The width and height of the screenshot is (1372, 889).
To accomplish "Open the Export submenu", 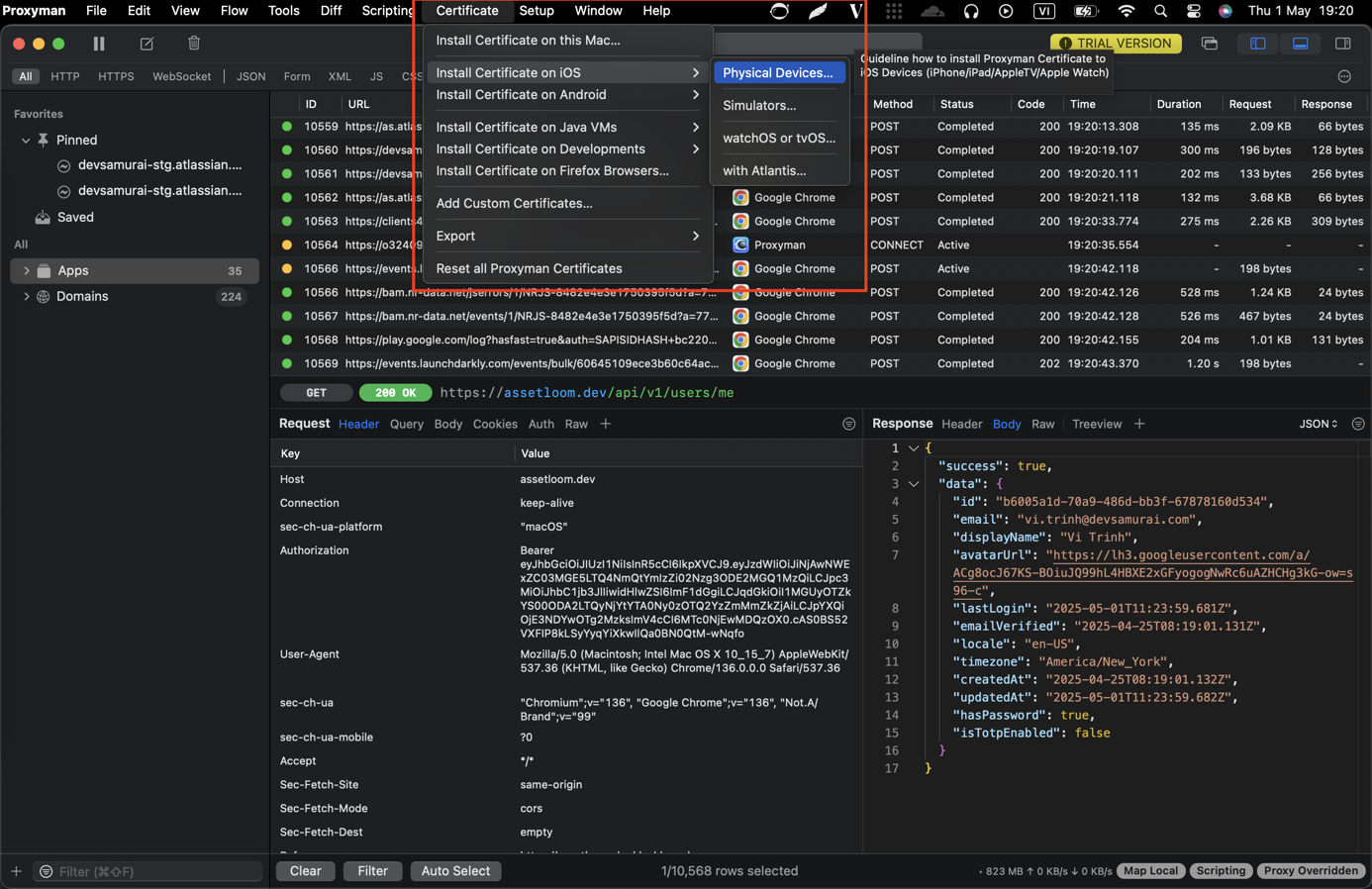I will click(567, 236).
